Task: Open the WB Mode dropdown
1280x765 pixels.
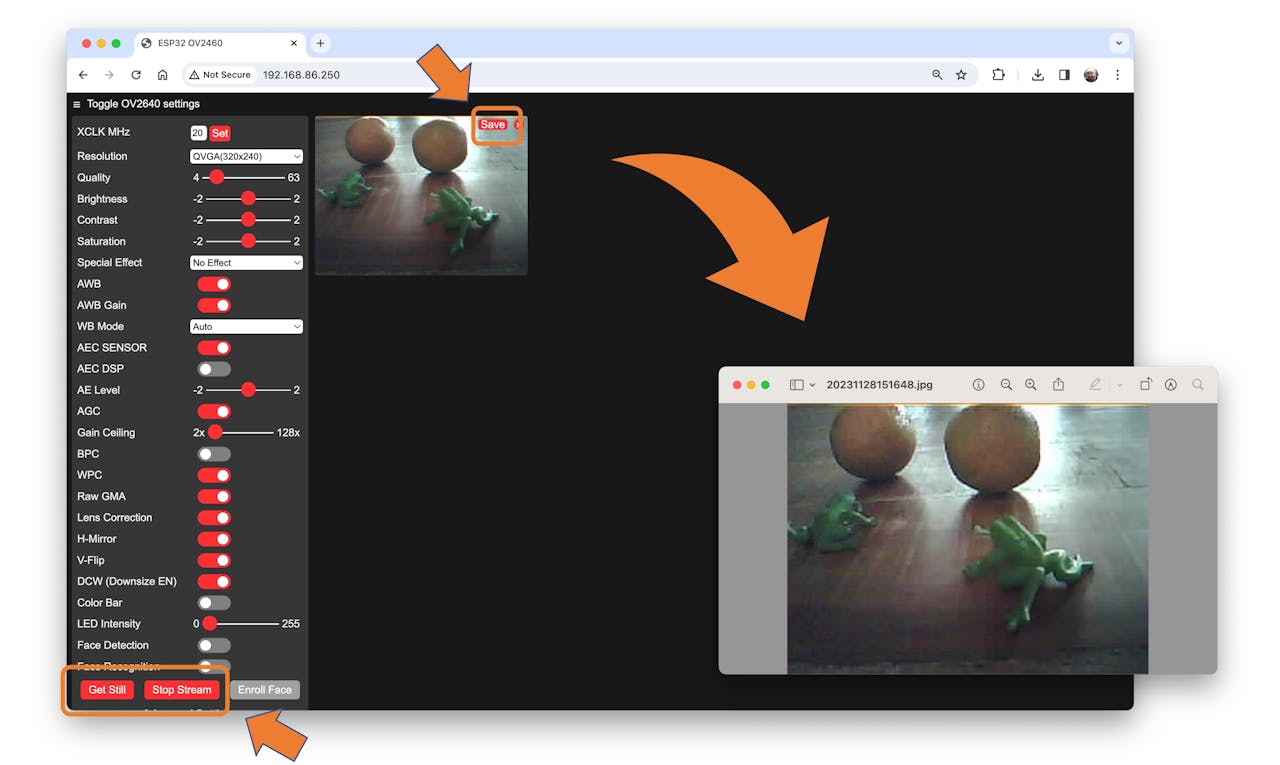Action: [x=246, y=327]
